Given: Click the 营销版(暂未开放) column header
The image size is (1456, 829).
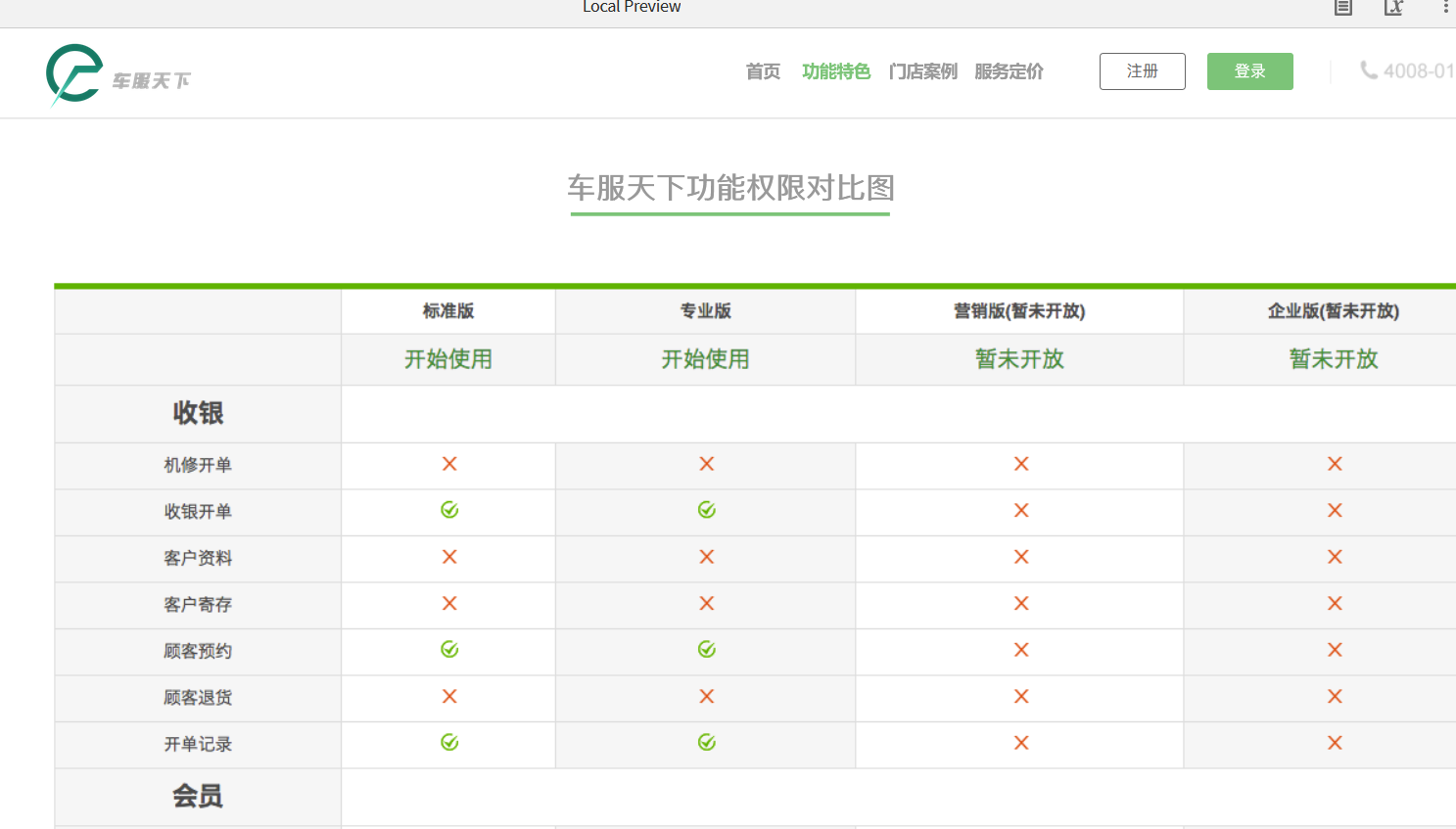Looking at the screenshot, I should tap(1019, 311).
